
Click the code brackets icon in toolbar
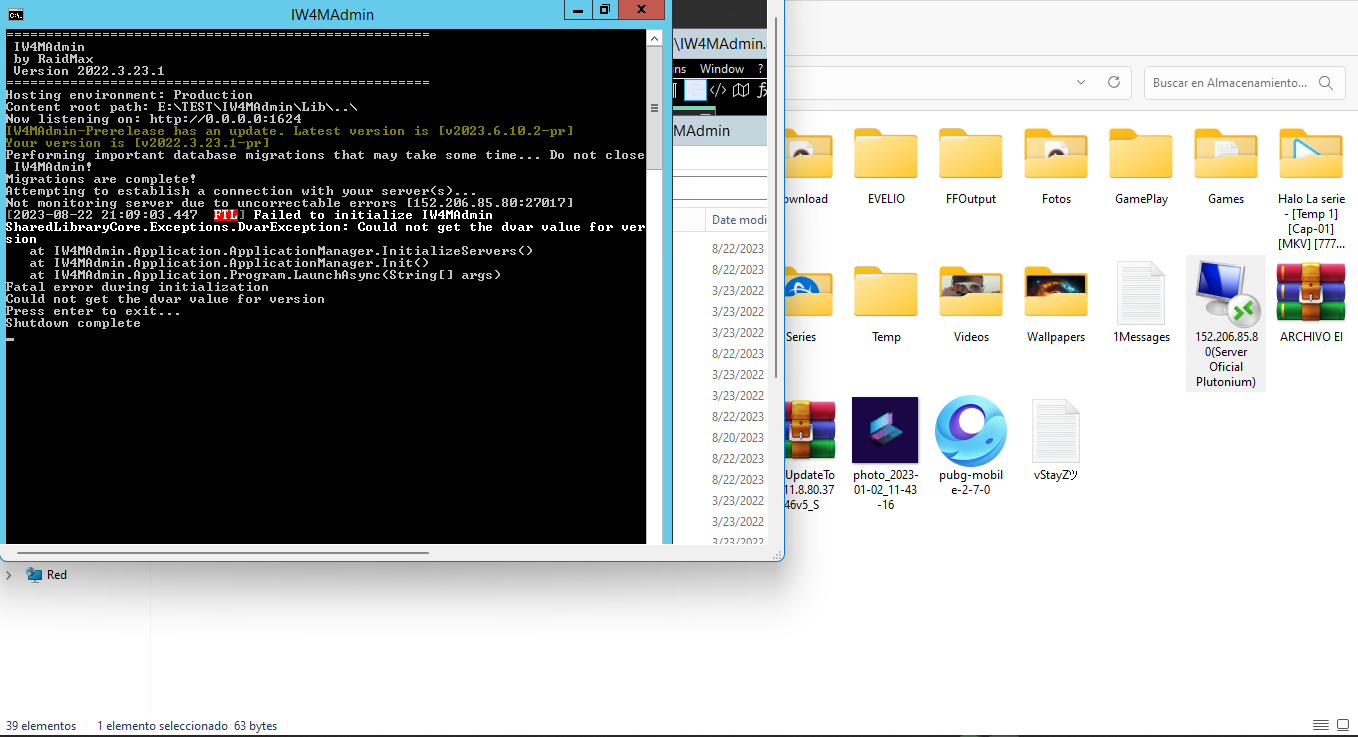pos(718,91)
